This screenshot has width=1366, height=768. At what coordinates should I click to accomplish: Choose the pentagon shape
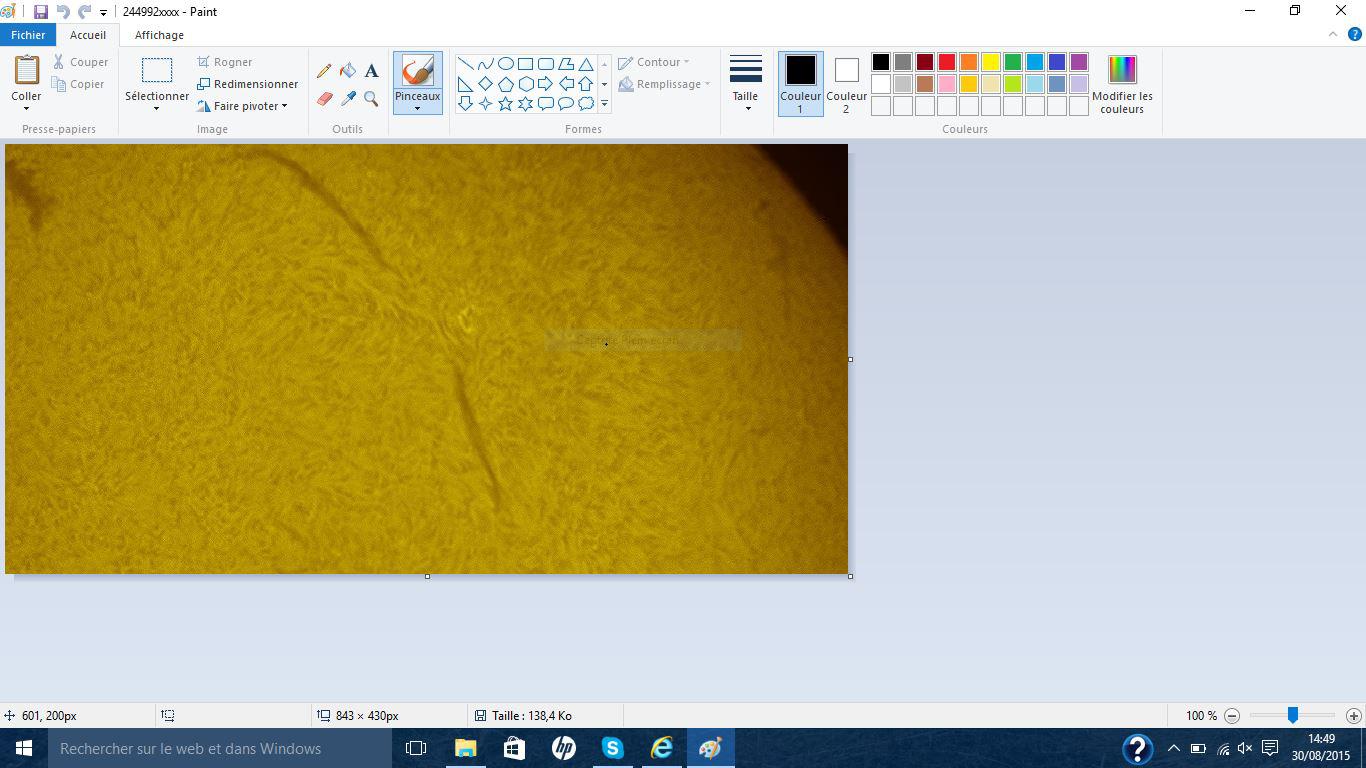click(x=505, y=84)
